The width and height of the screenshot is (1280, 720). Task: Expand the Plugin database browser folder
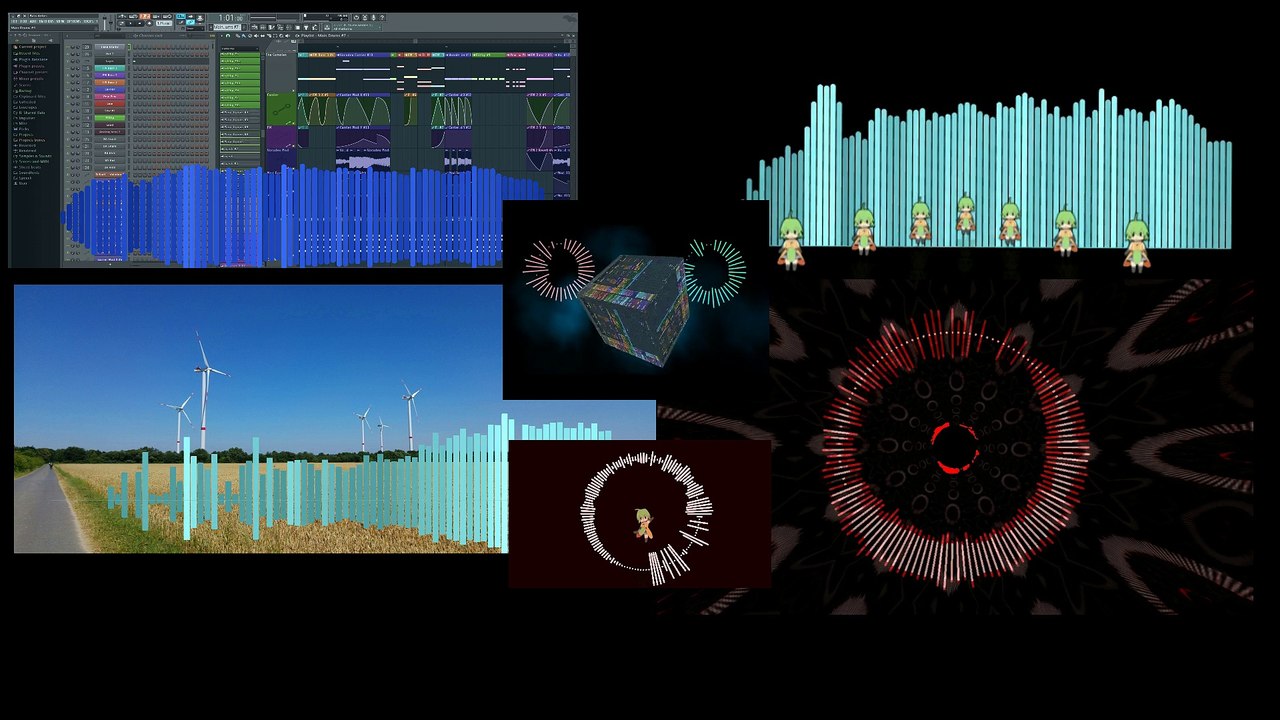click(x=31, y=59)
